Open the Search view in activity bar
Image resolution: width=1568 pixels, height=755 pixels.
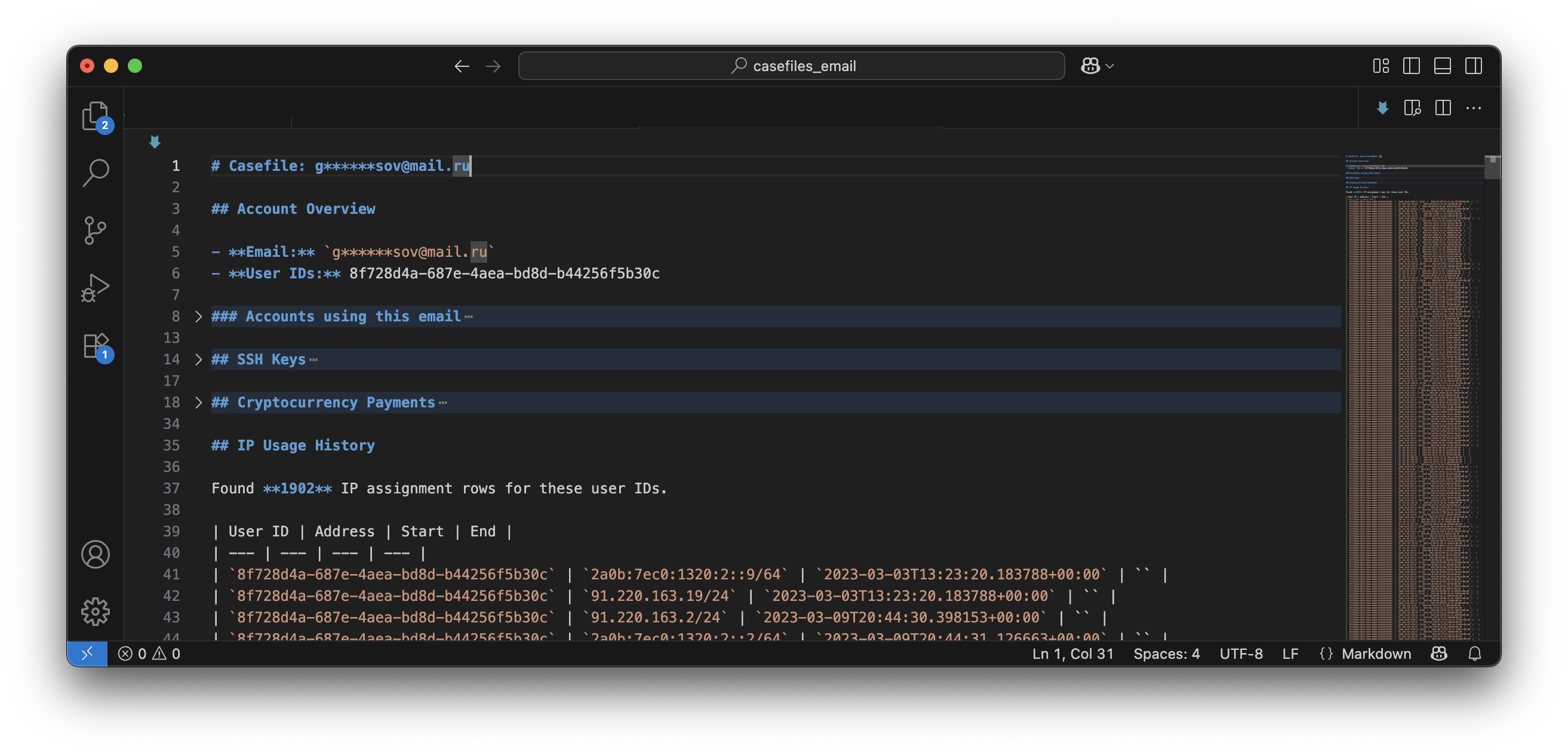point(95,173)
